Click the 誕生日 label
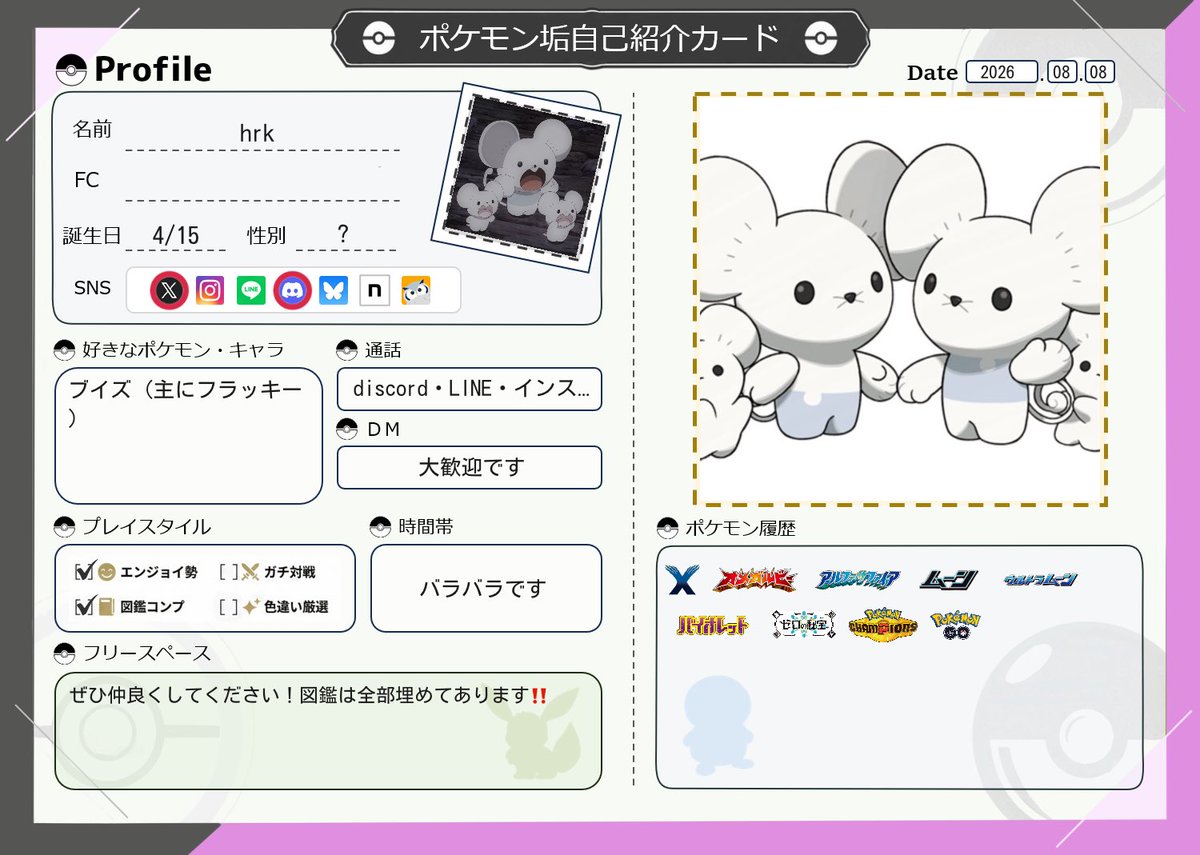The image size is (1200, 855). pyautogui.click(x=92, y=236)
